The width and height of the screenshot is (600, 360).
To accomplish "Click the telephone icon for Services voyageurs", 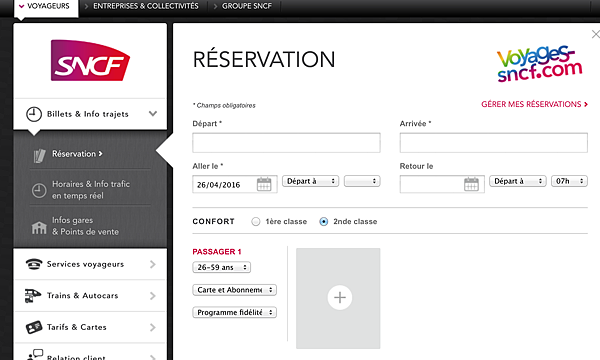I will [34, 264].
